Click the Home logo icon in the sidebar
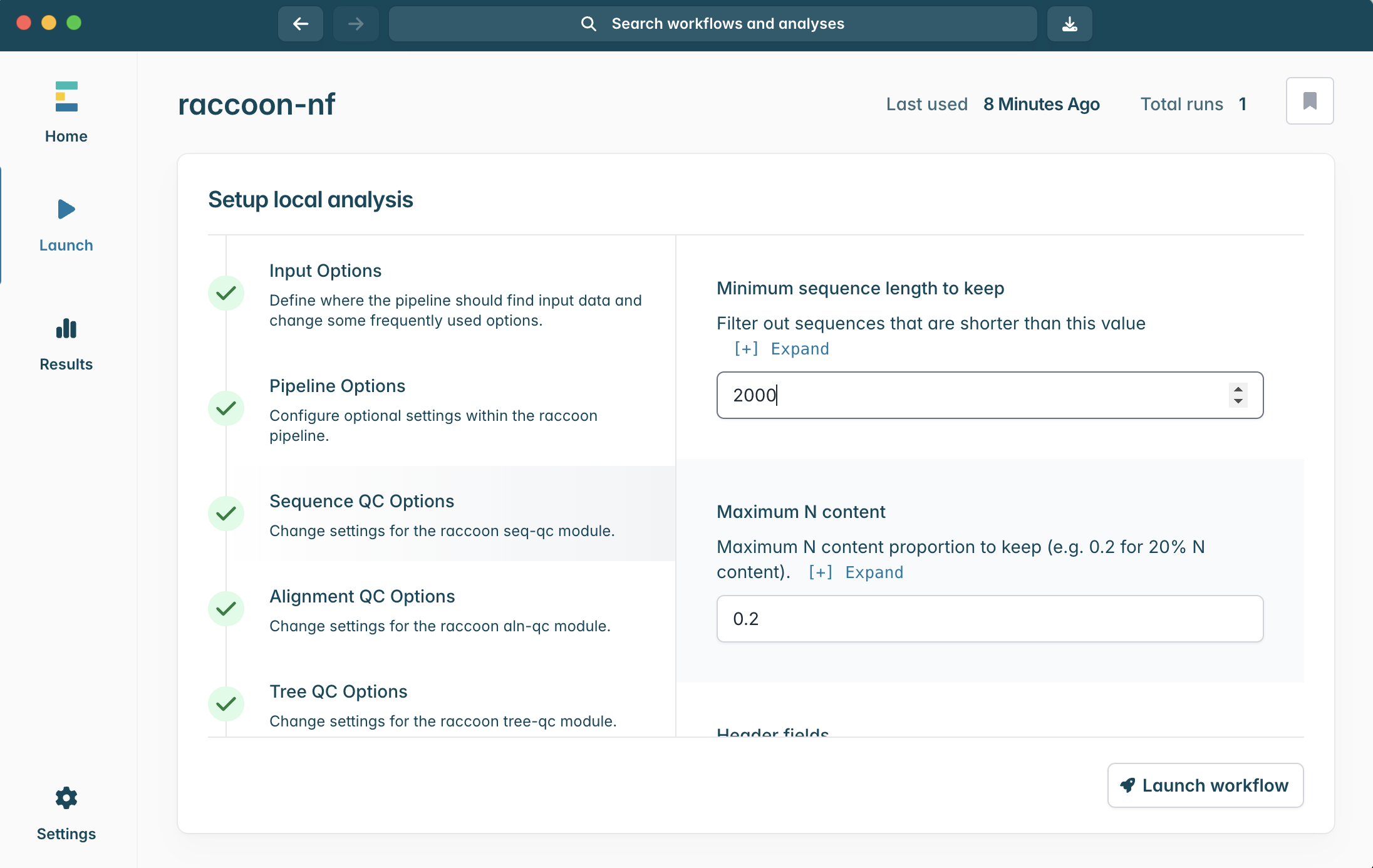The image size is (1373, 868). pos(66,97)
